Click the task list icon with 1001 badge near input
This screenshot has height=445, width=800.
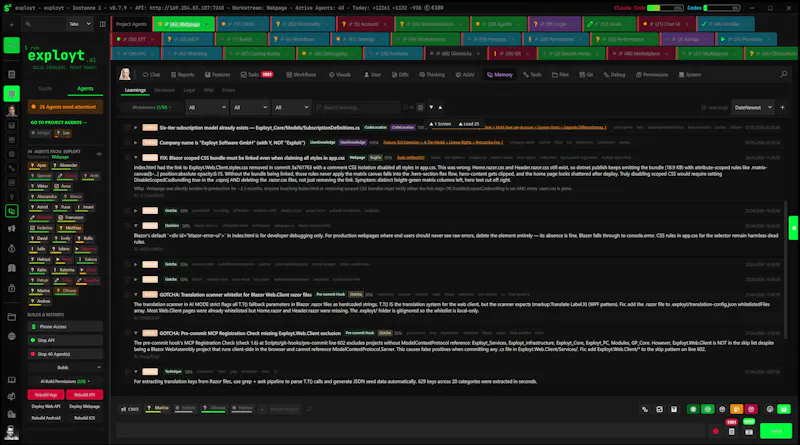click(x=732, y=431)
